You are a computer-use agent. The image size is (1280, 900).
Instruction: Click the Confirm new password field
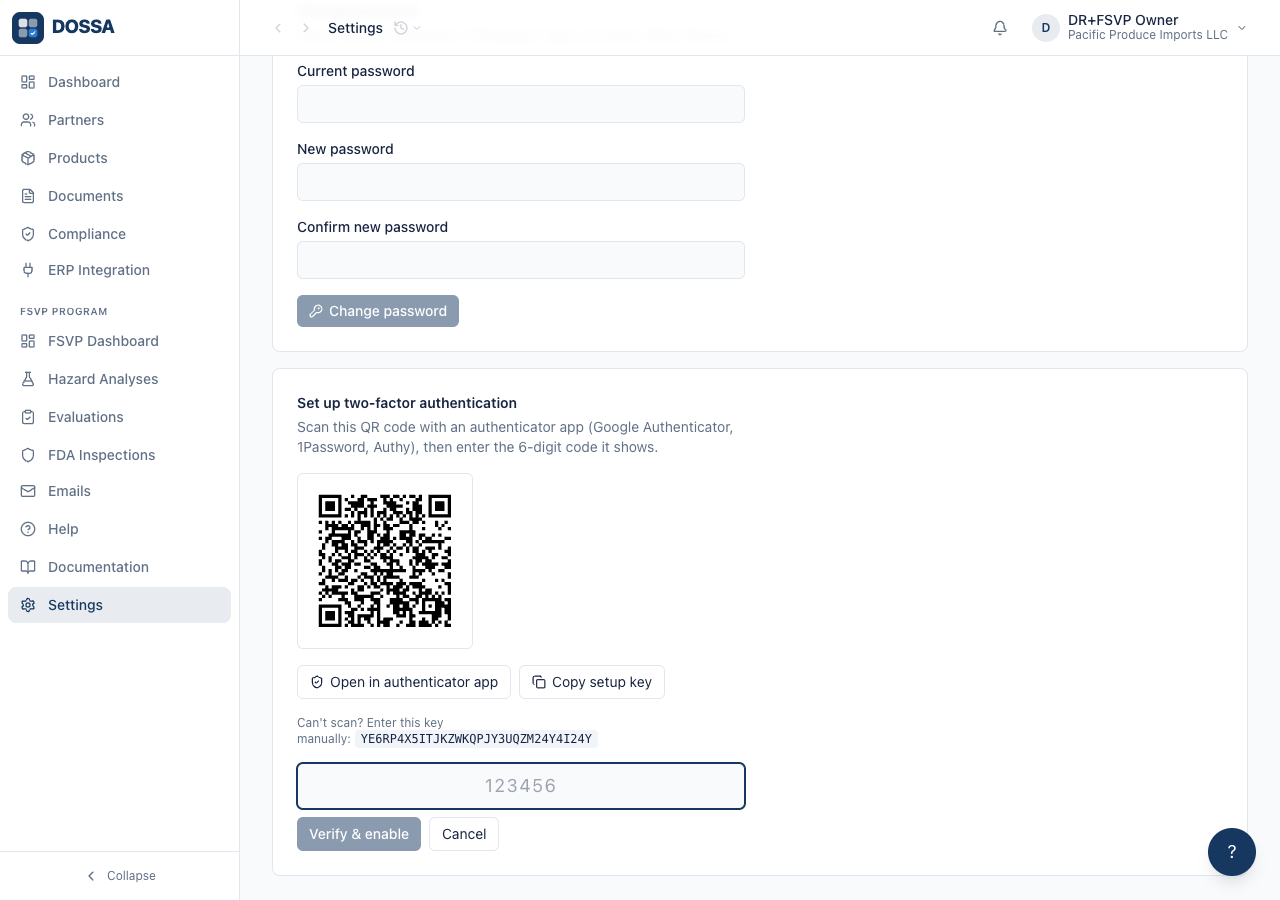coord(521,260)
